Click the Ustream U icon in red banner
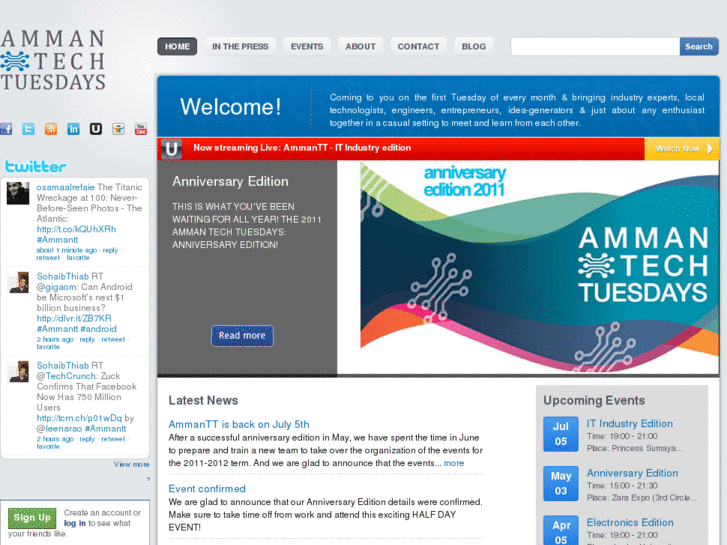The width and height of the screenshot is (727, 545). coord(172,149)
